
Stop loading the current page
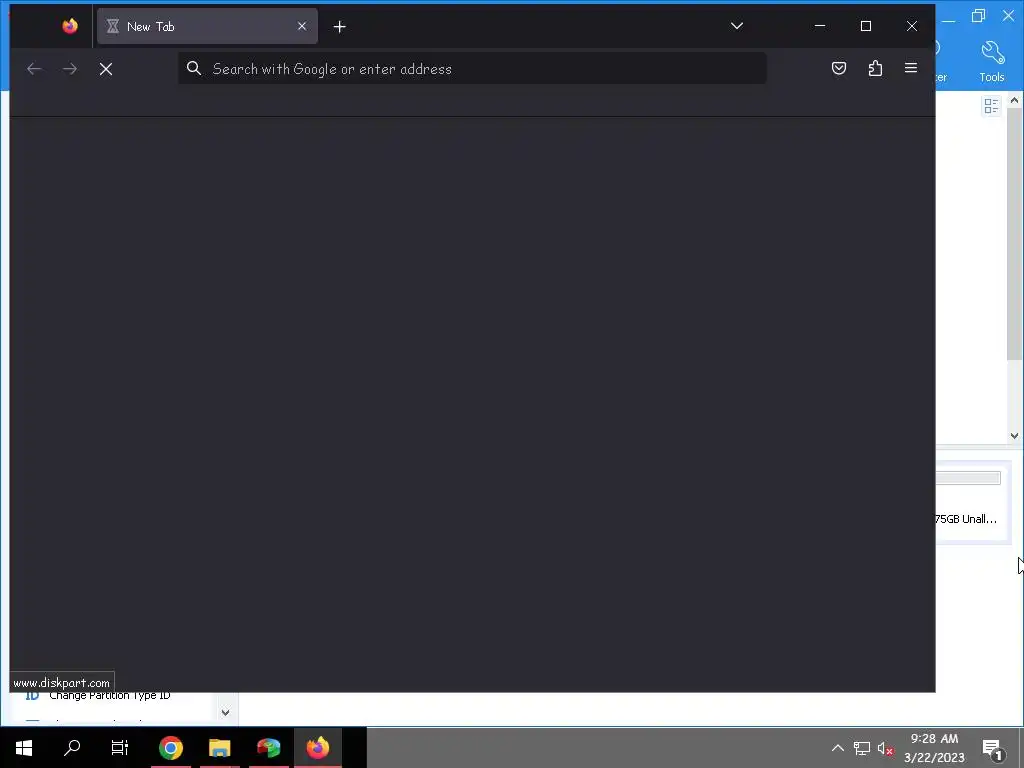pyautogui.click(x=106, y=69)
